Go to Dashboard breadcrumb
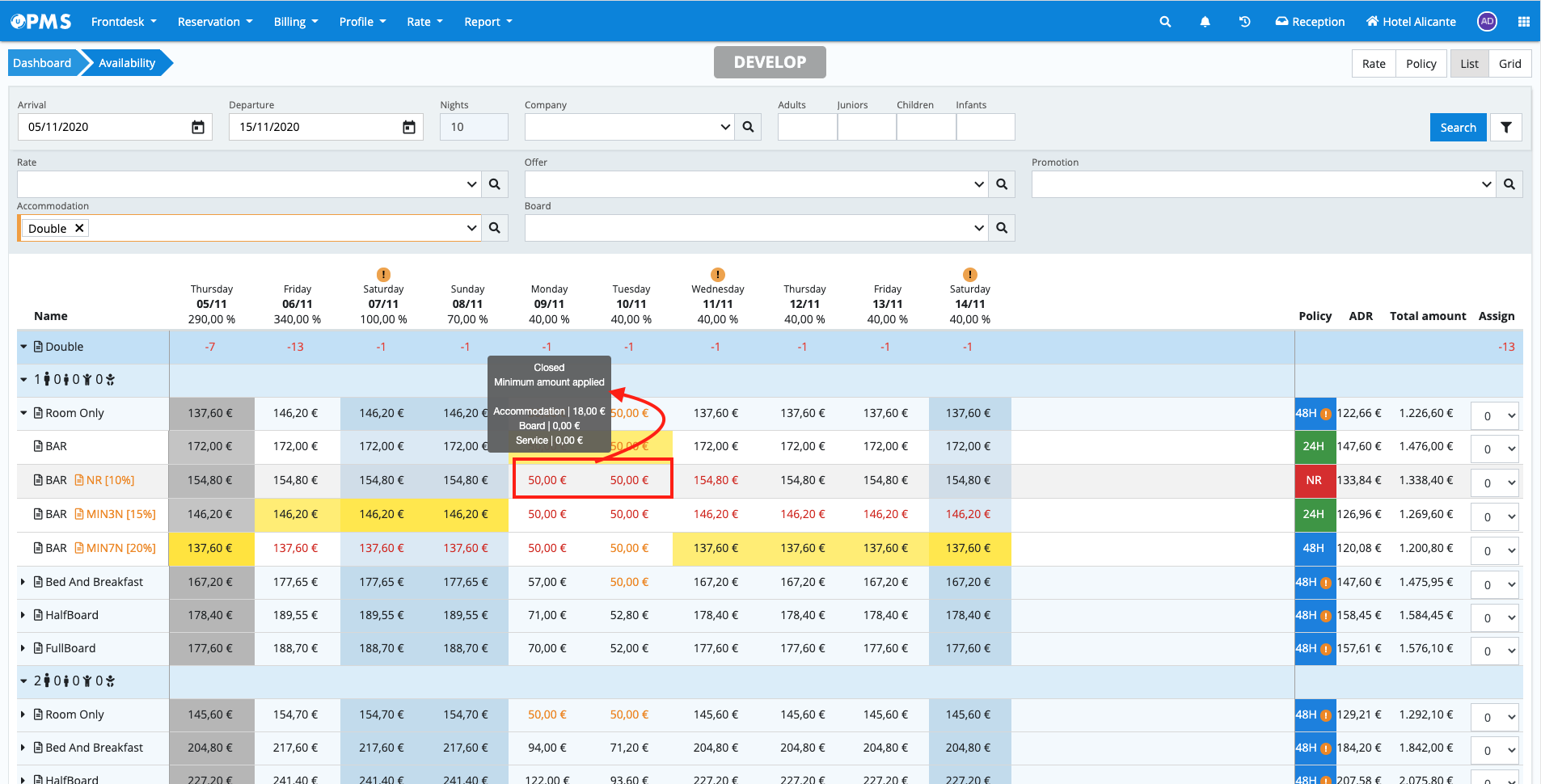1541x784 pixels. [42, 63]
